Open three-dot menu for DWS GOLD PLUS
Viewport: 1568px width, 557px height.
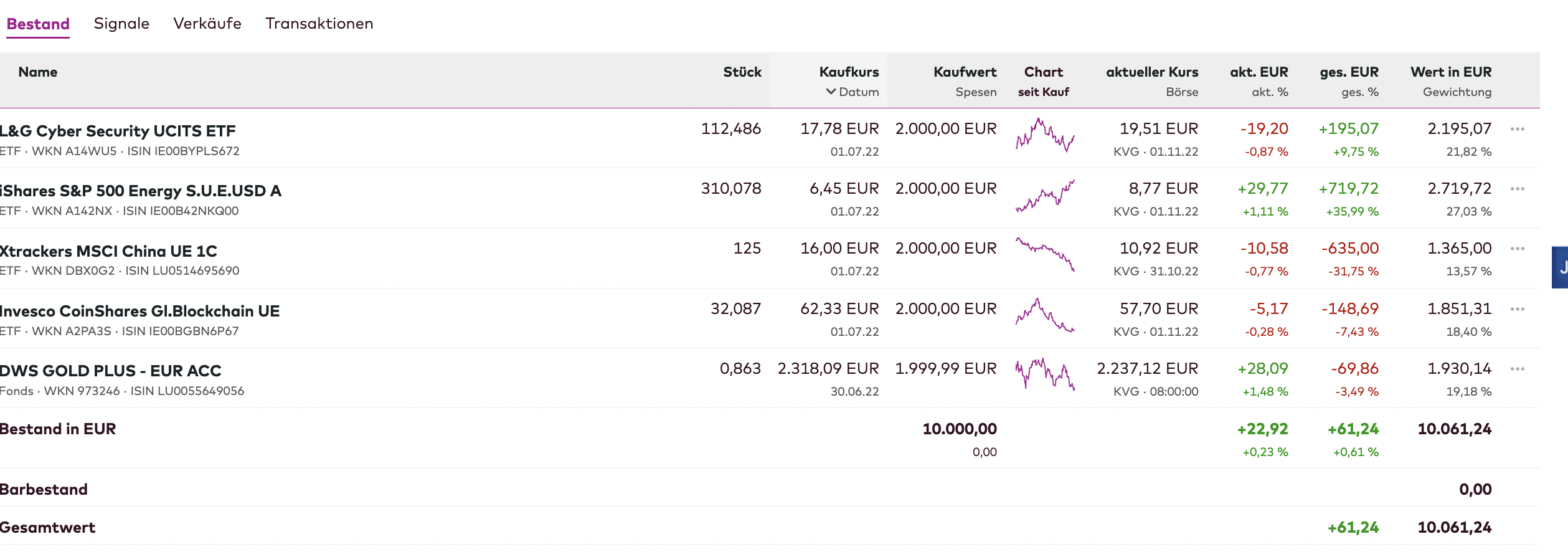click(1517, 369)
